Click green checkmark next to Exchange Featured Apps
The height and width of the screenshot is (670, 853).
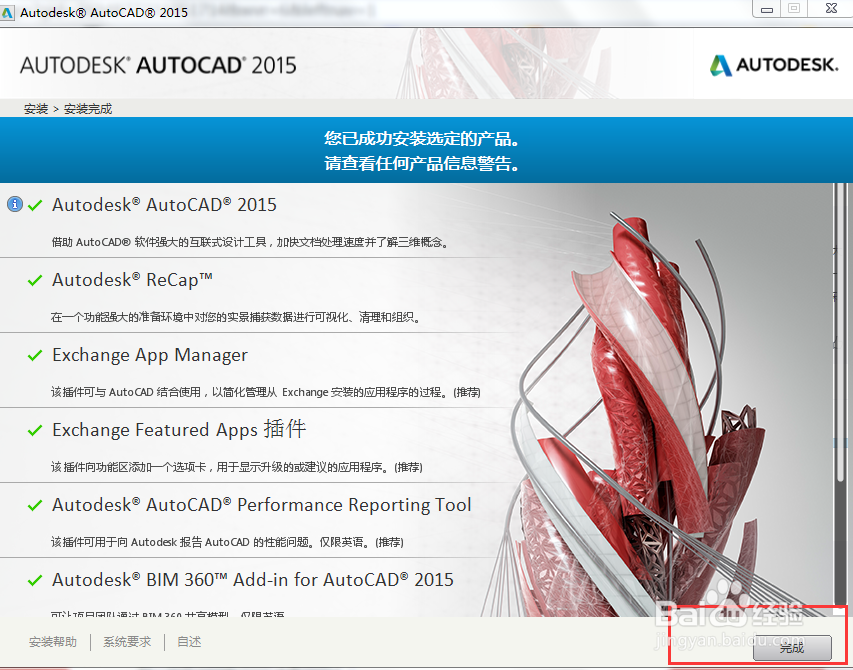point(35,431)
